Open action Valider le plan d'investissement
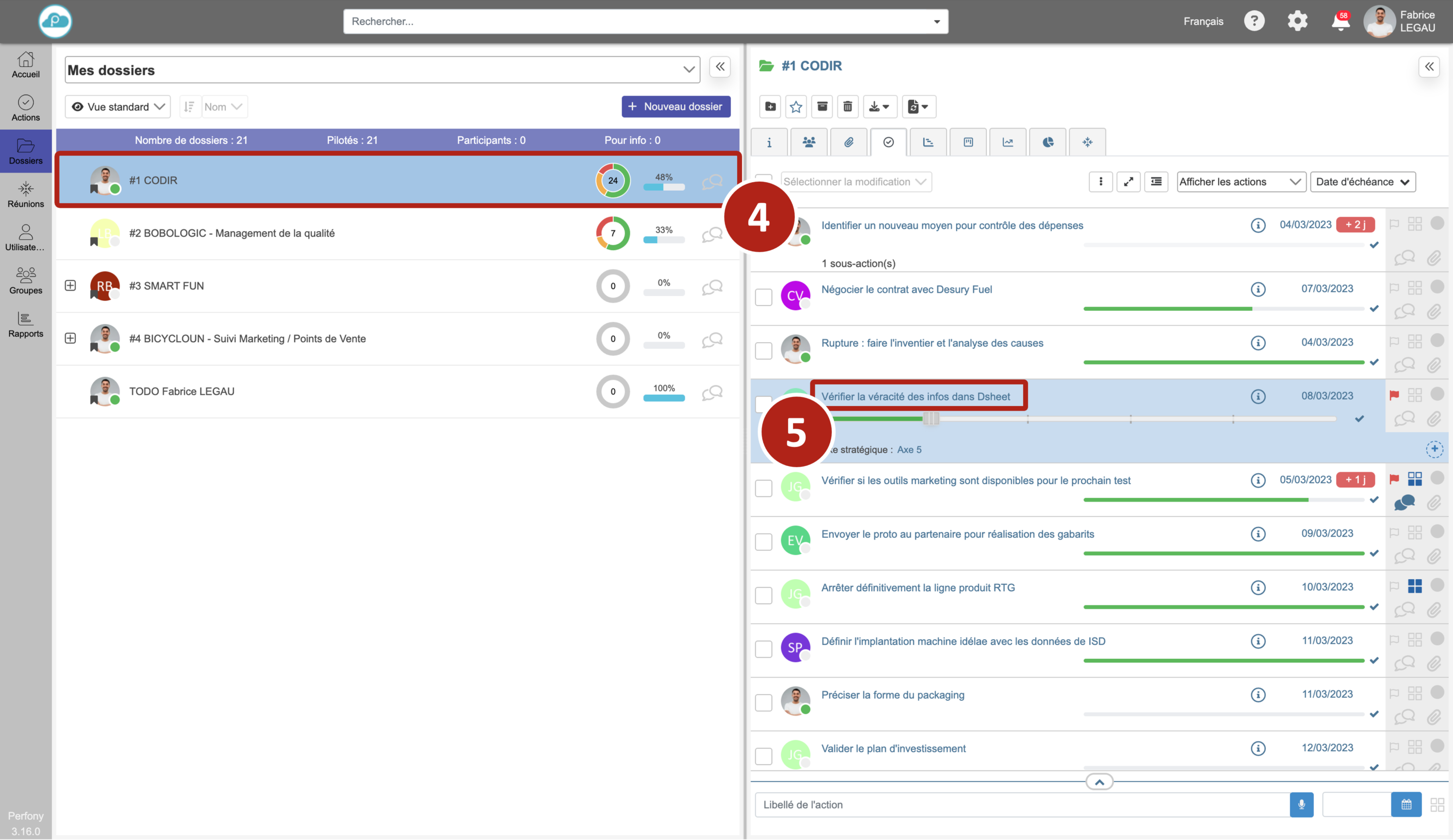This screenshot has width=1453, height=840. (x=892, y=748)
